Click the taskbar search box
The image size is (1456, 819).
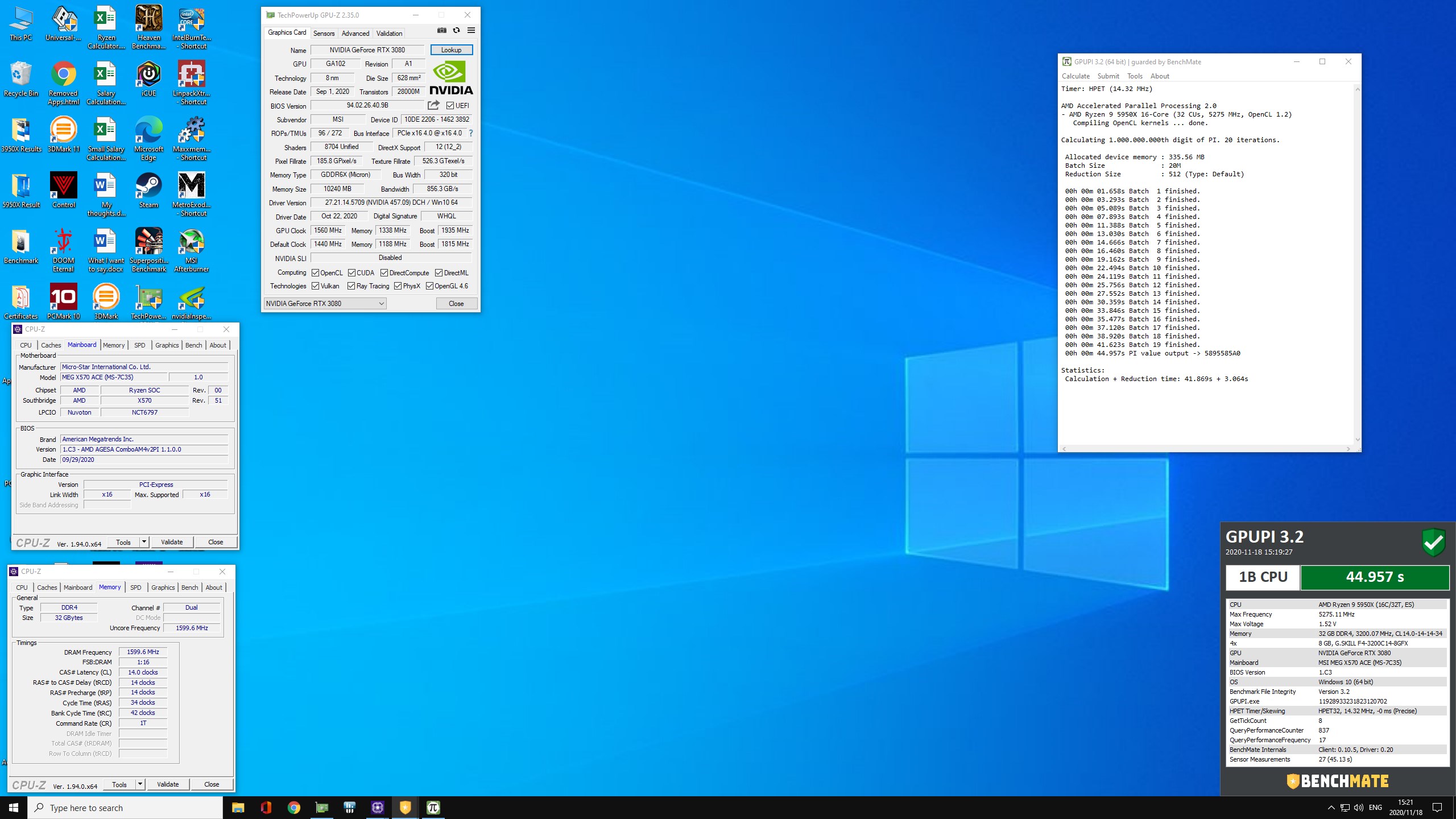pos(125,808)
